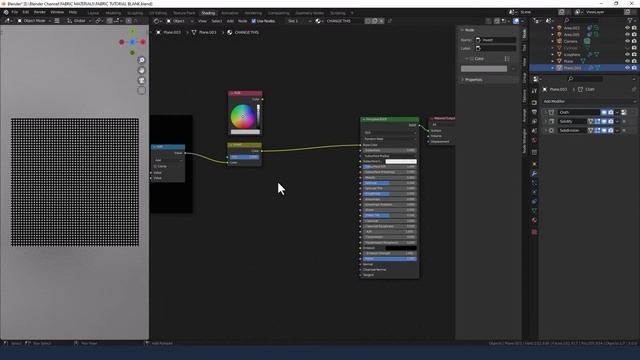Click the Roughness slider on Principled BSDF
Screen dimensions: 640x360
[389, 194]
